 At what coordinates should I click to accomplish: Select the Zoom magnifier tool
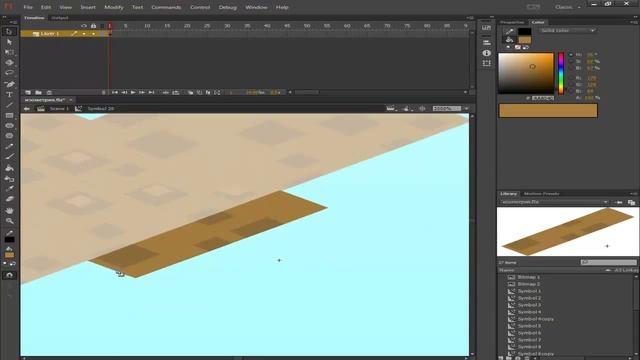tap(9, 221)
